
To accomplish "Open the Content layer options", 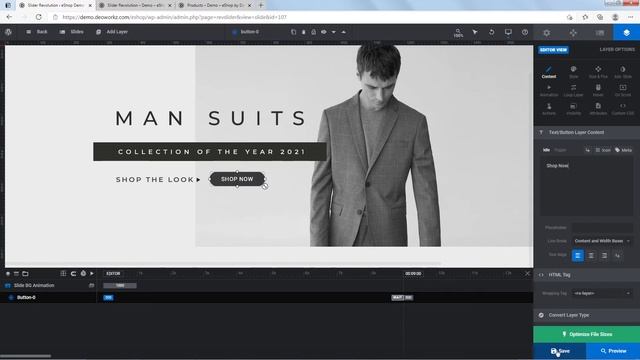I will [x=549, y=72].
